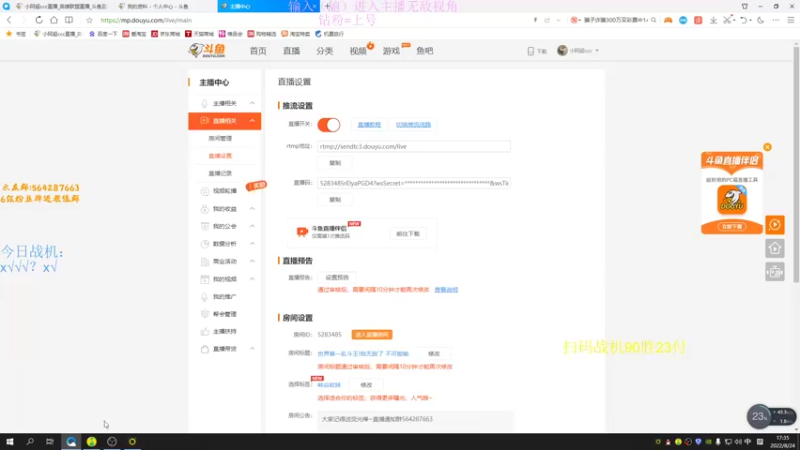Click the reading mode book icon
The height and width of the screenshot is (450, 800).
click(69, 20)
